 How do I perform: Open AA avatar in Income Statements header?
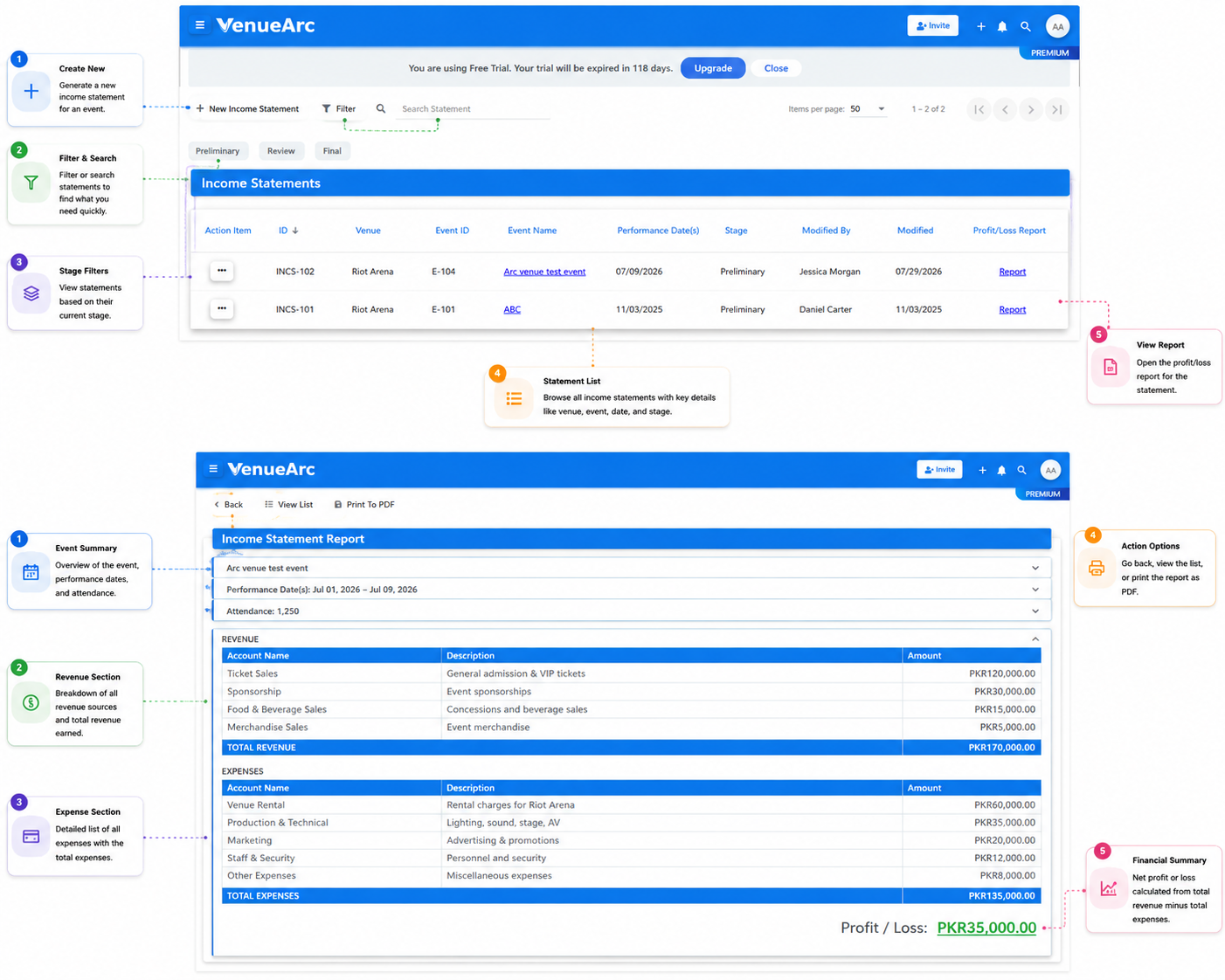click(1057, 26)
